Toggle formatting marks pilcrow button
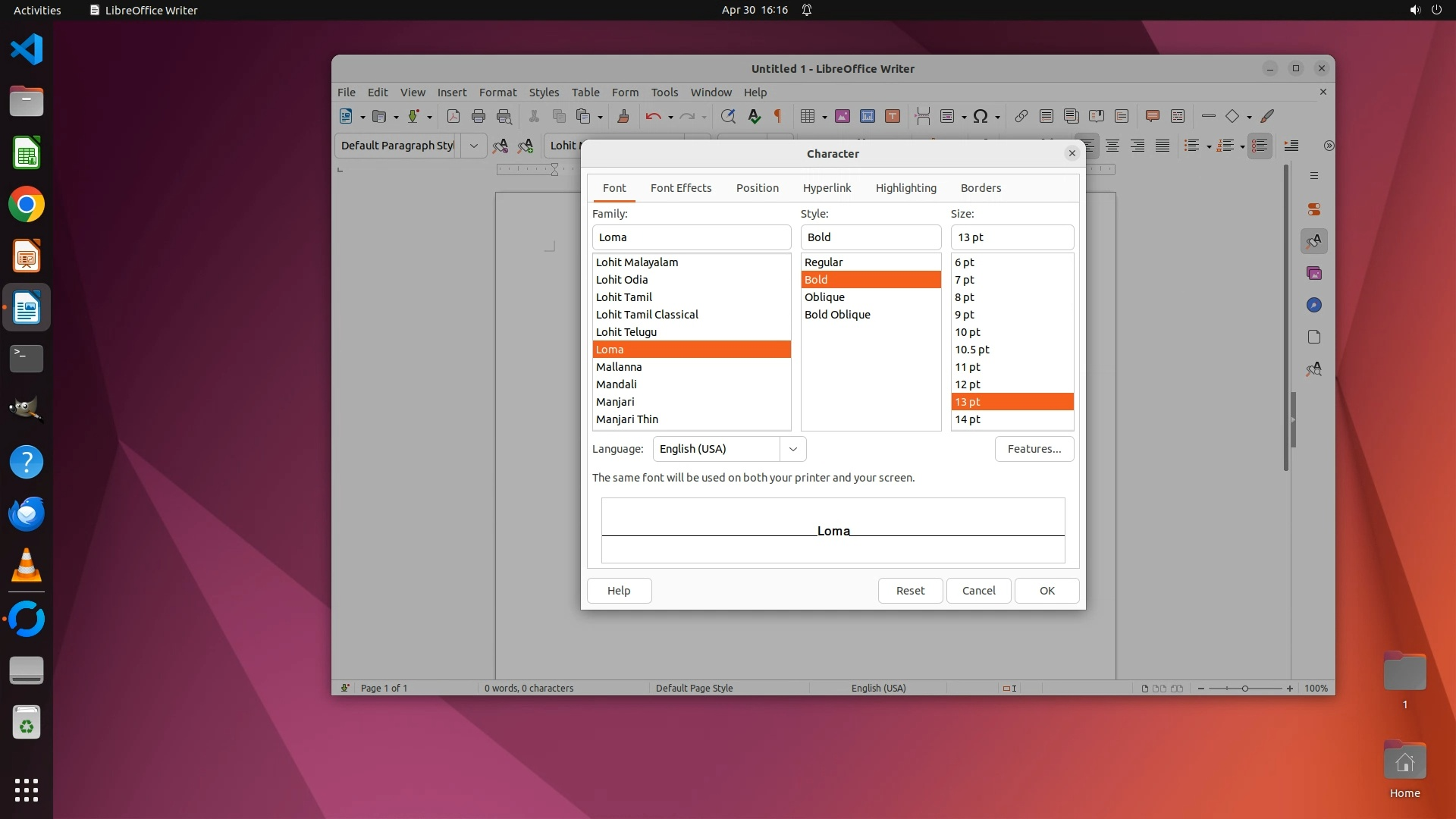The image size is (1456, 819). pos(777,116)
